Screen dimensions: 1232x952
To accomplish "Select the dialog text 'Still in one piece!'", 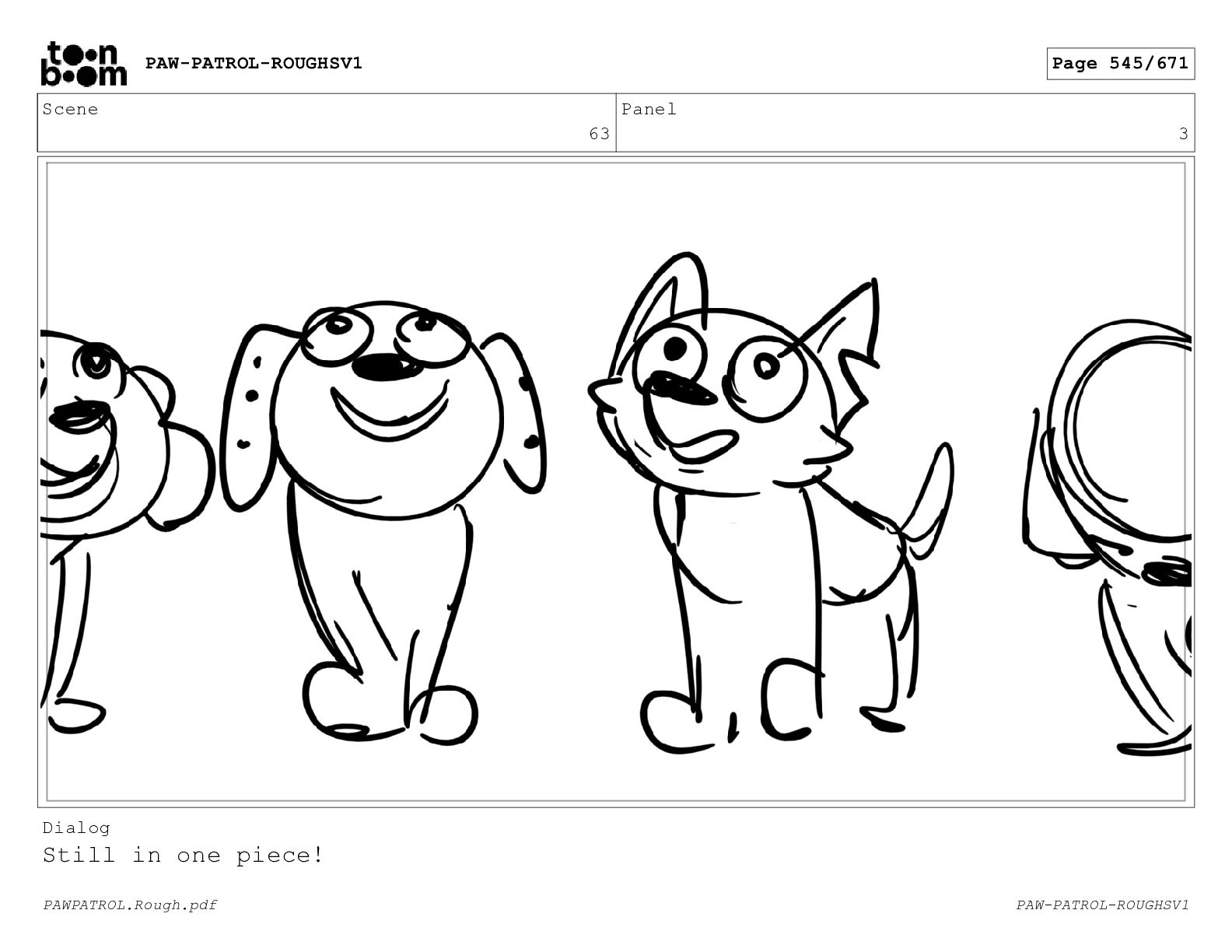I will pyautogui.click(x=183, y=856).
